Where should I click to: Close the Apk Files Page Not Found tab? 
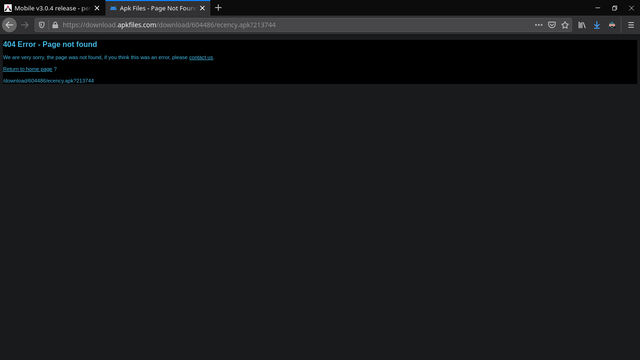tap(202, 8)
